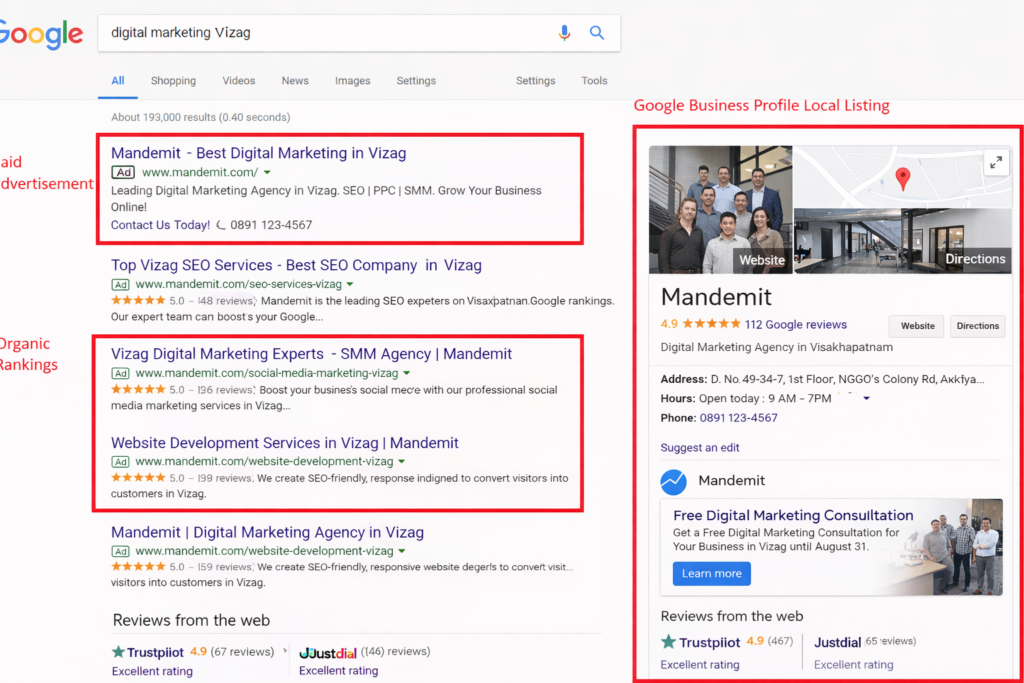Click the Google logo
This screenshot has width=1024, height=683.
click(x=41, y=34)
